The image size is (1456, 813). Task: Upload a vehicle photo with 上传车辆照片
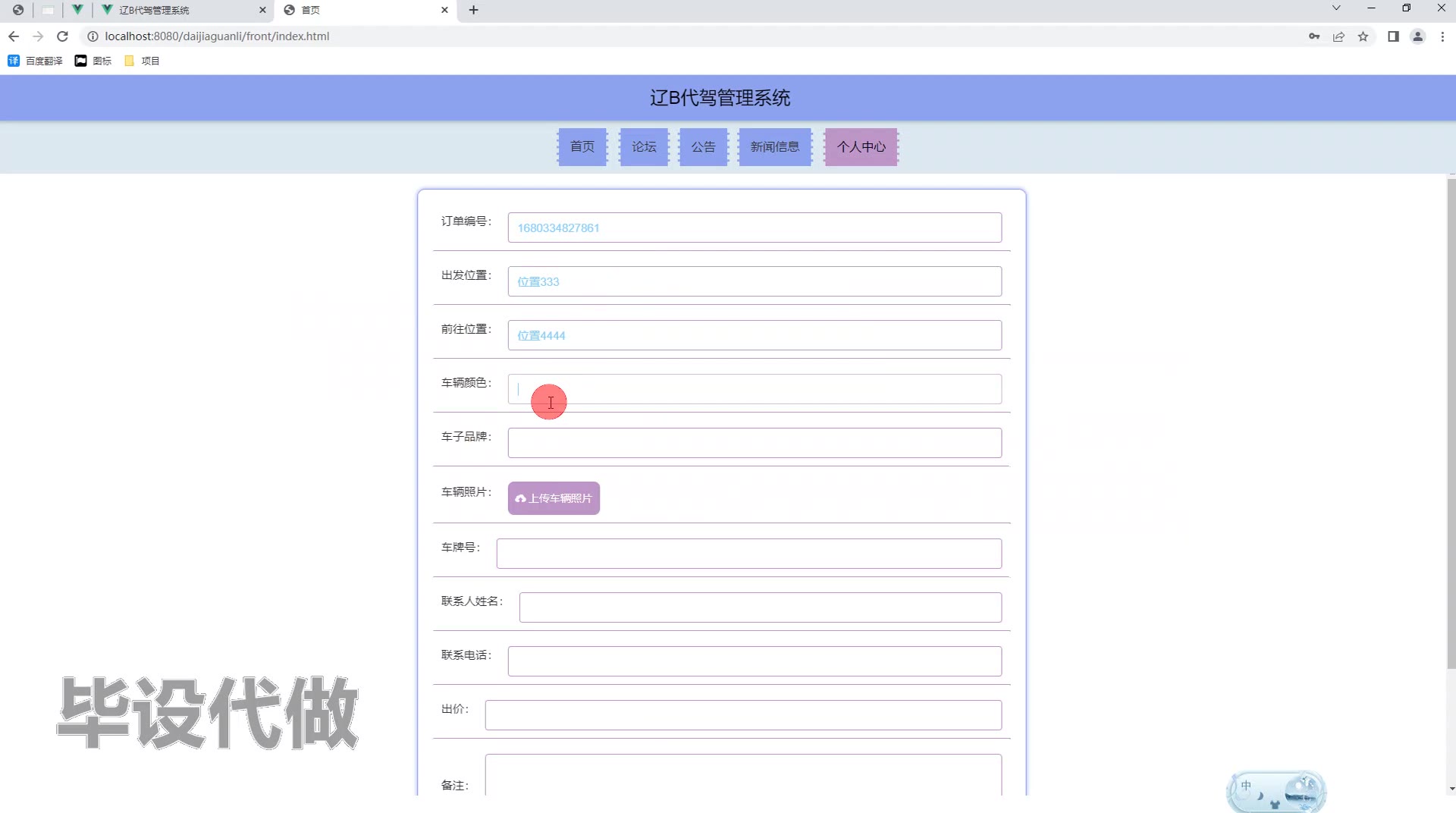point(554,498)
